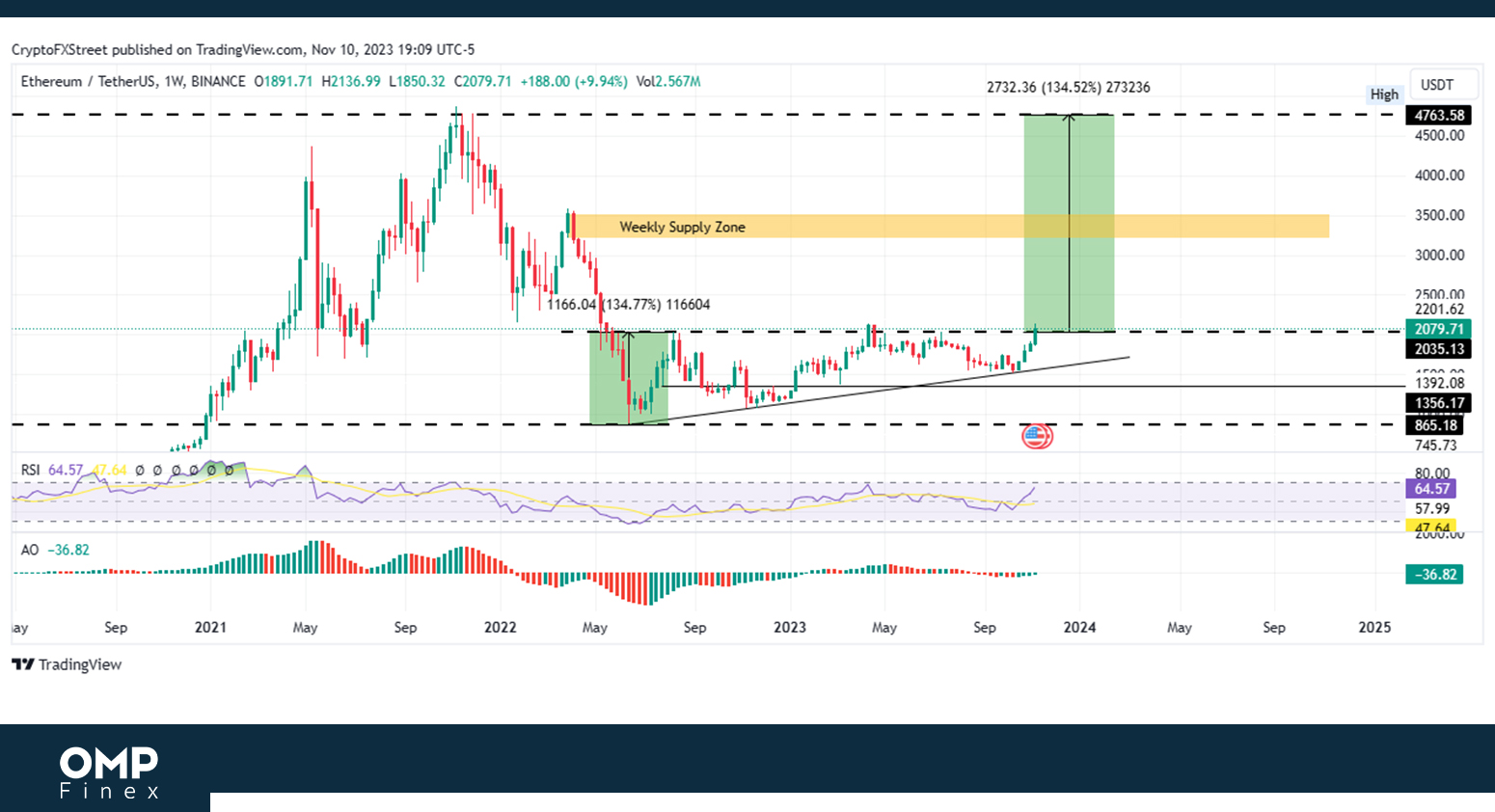Screen dimensions: 1495x812
Task: Click the 865.18 price level label
Action: click(x=1435, y=425)
